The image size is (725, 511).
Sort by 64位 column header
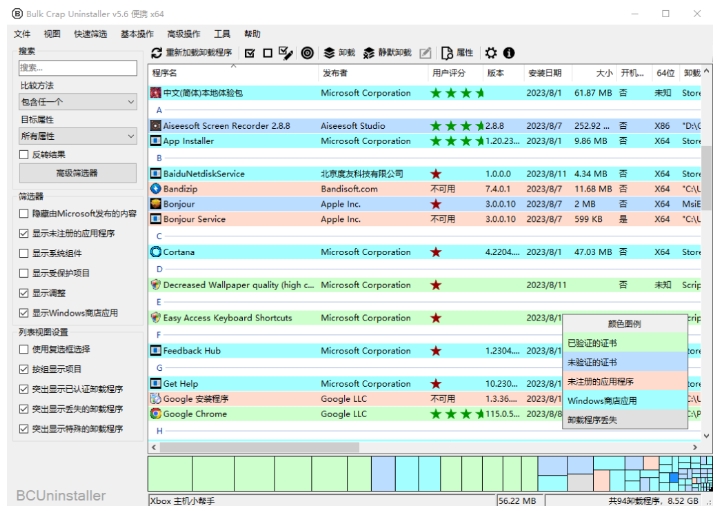tap(665, 73)
